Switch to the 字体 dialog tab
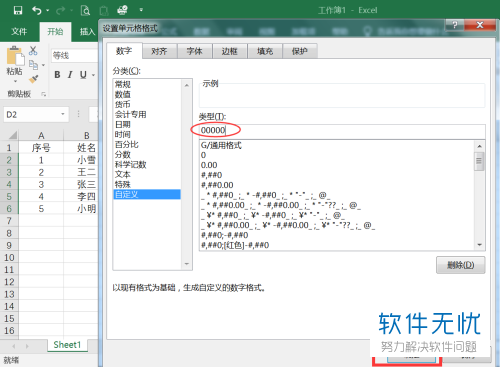 pos(194,51)
